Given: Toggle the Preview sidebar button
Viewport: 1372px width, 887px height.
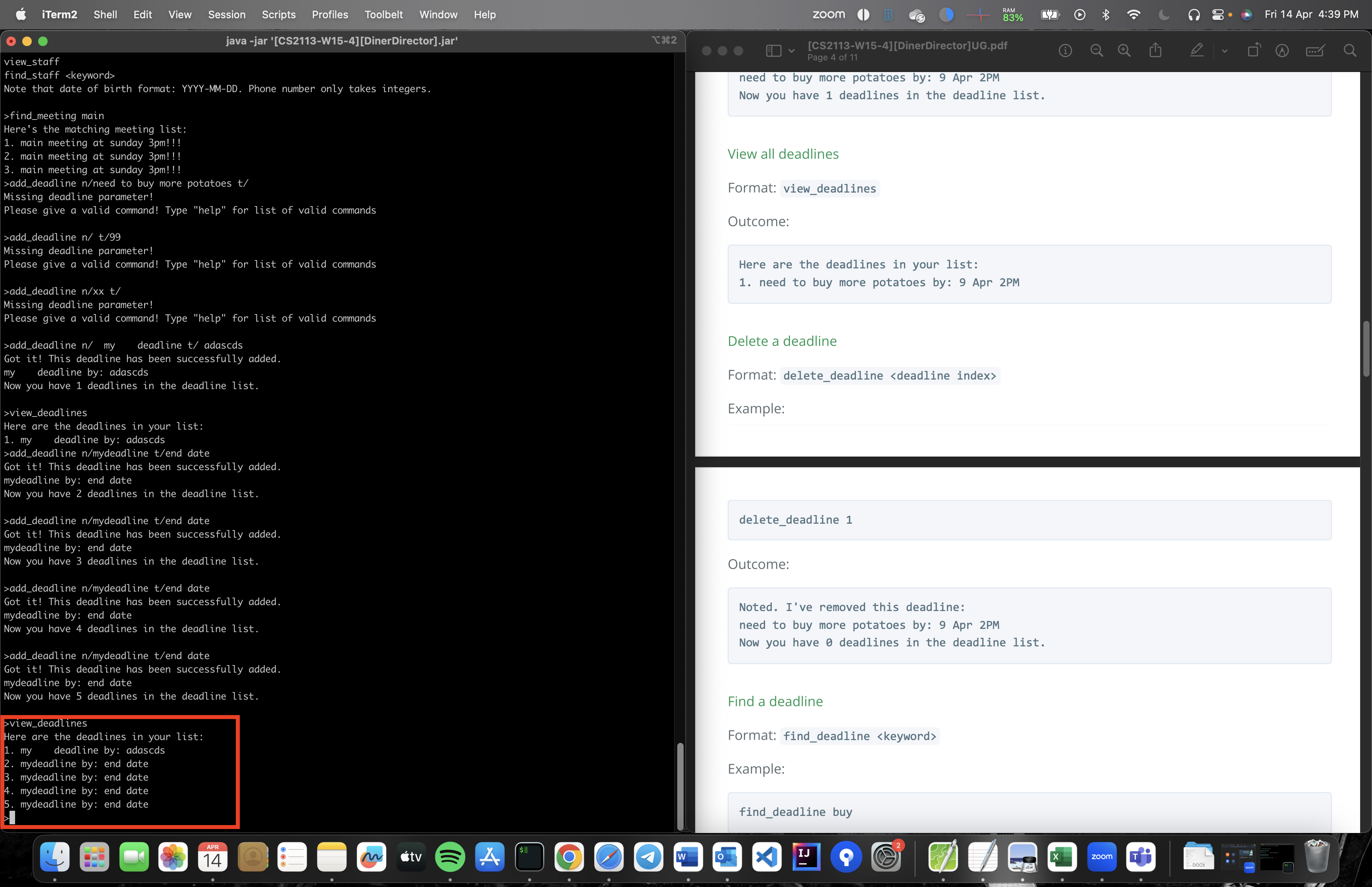Looking at the screenshot, I should tap(773, 51).
